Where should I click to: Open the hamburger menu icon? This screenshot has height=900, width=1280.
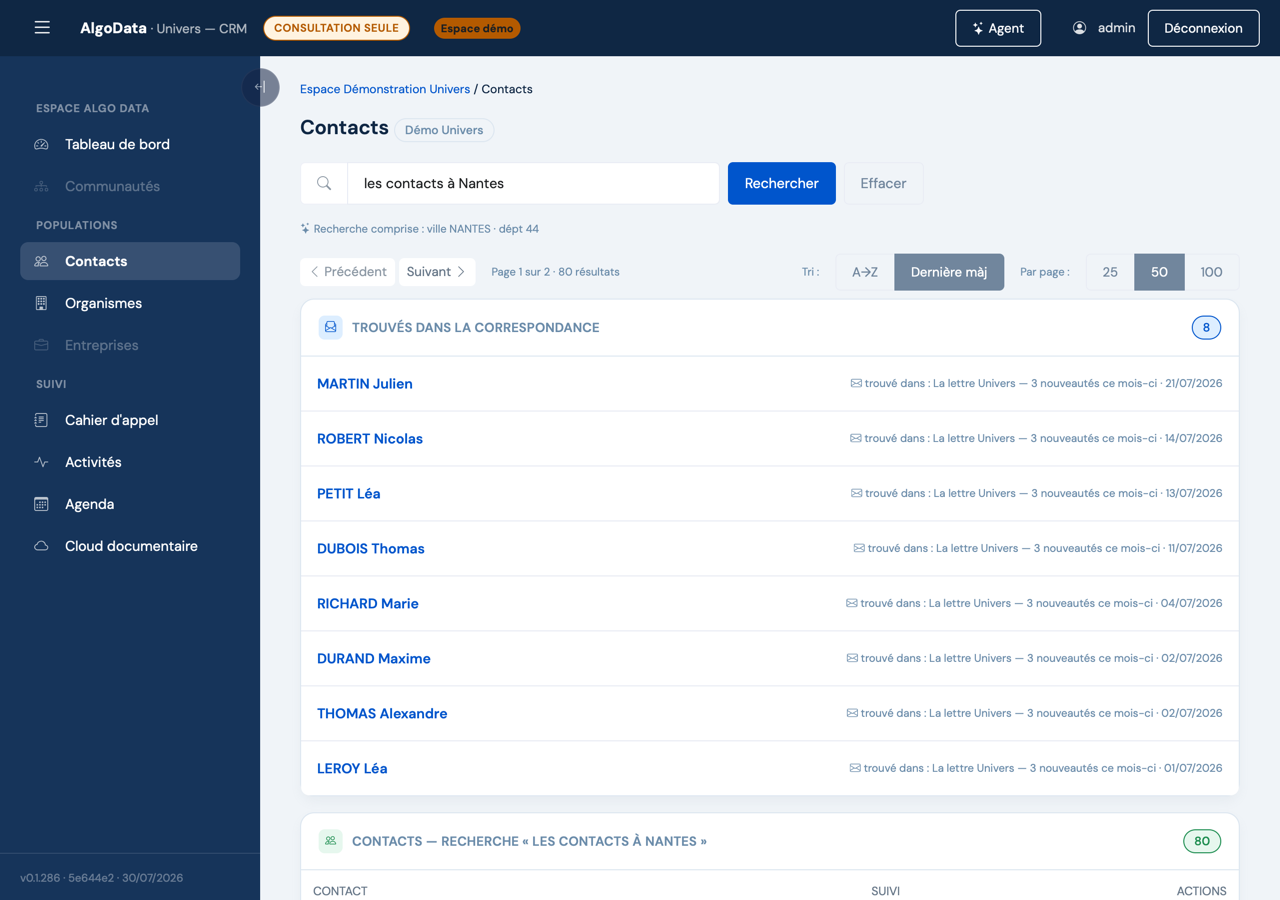(x=42, y=28)
